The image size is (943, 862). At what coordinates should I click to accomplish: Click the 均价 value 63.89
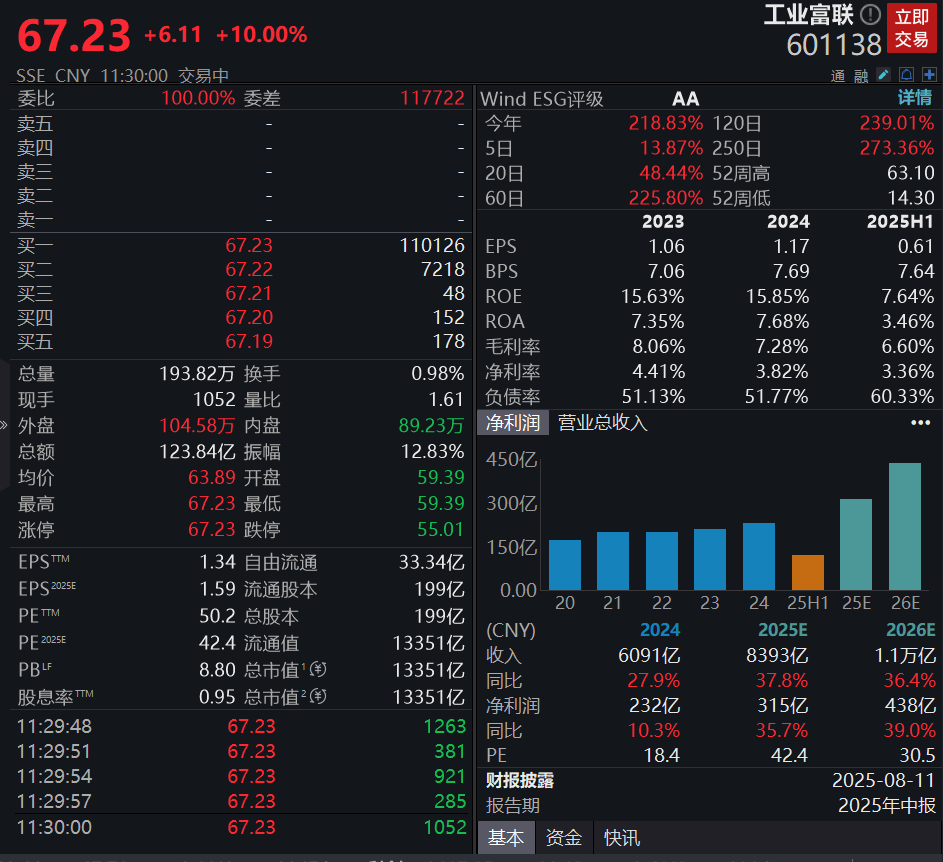point(212,478)
